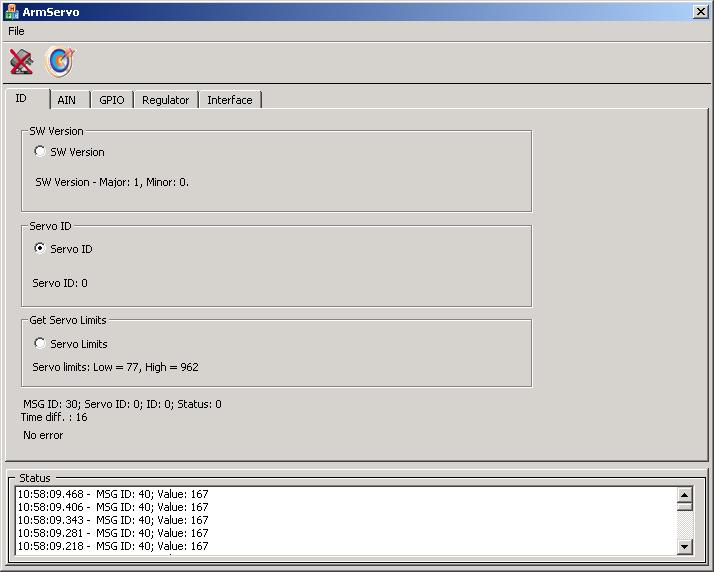
Task: Click the target bullseye toolbar icon
Action: point(60,61)
